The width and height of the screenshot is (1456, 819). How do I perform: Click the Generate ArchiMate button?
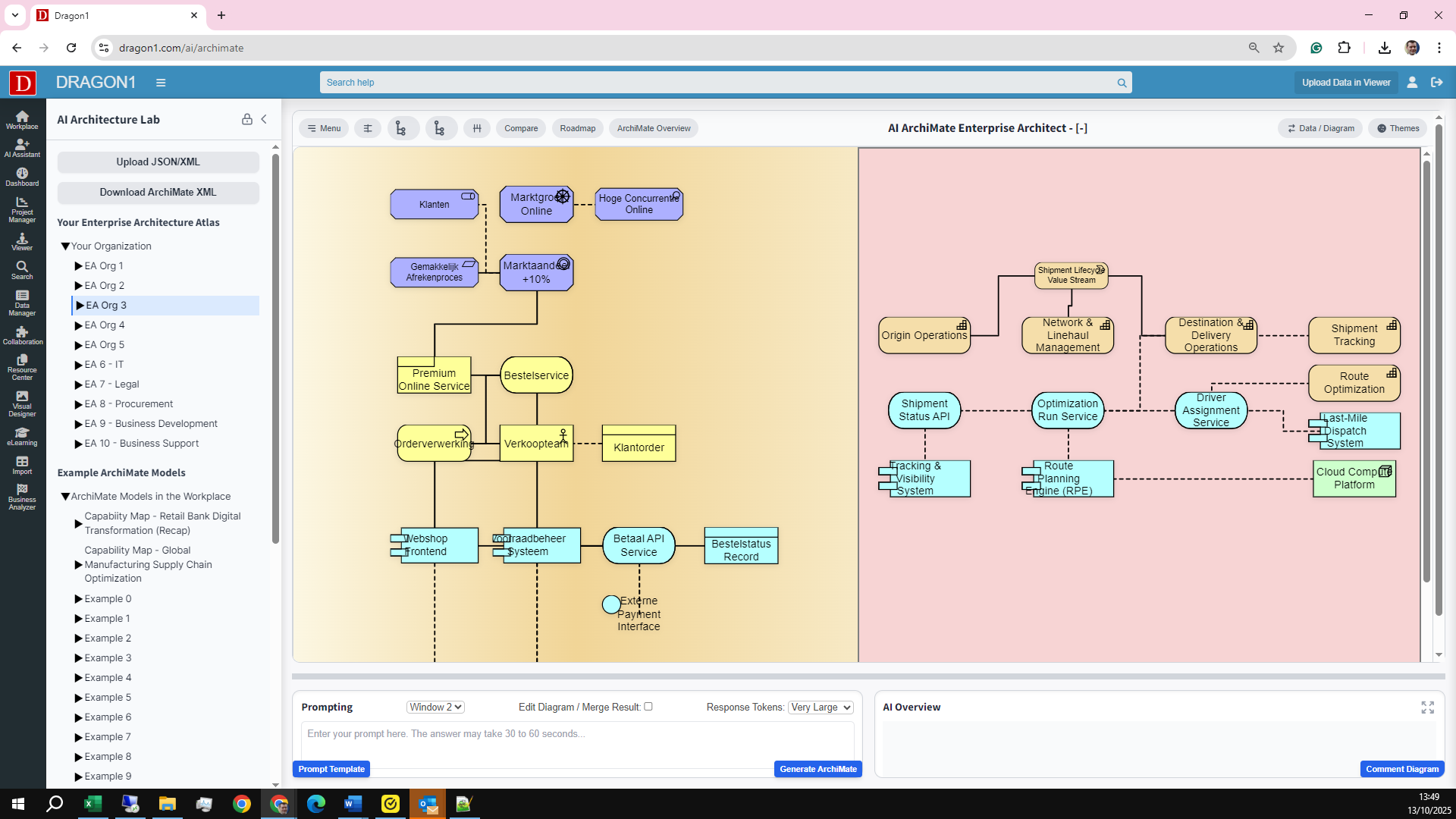(817, 769)
